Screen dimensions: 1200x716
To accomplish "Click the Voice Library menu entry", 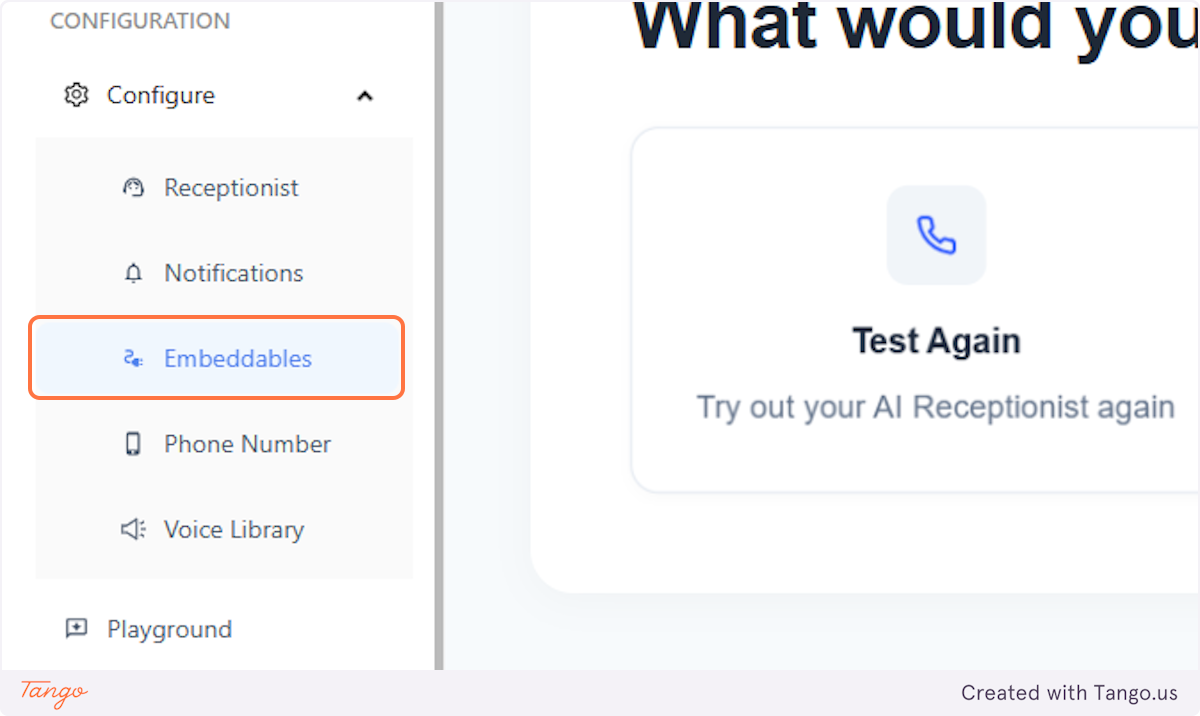I will point(233,529).
